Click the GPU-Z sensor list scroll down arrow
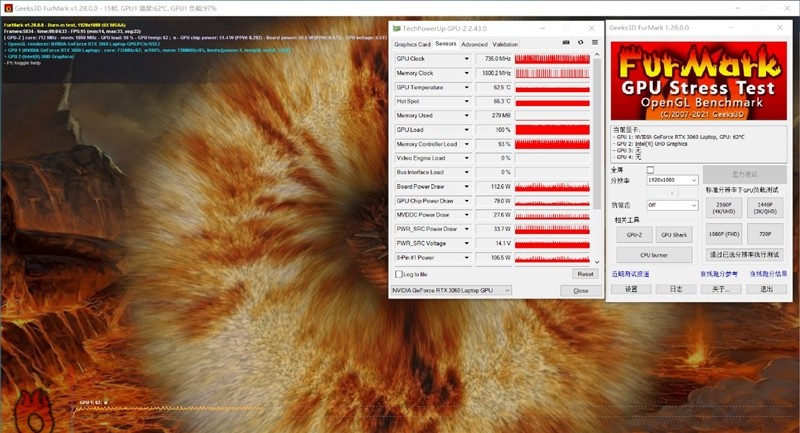 pos(597,262)
